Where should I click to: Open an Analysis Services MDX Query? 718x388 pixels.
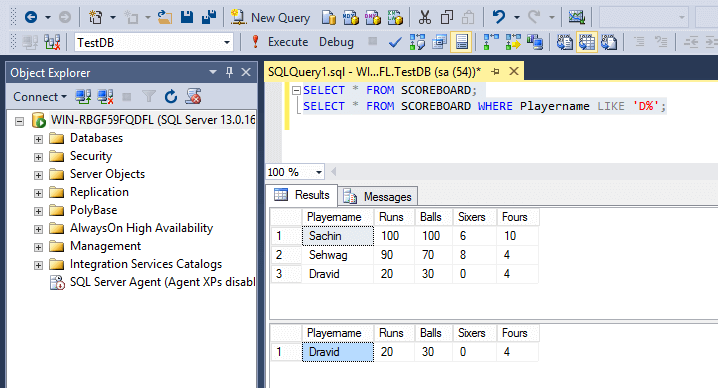pyautogui.click(x=351, y=17)
